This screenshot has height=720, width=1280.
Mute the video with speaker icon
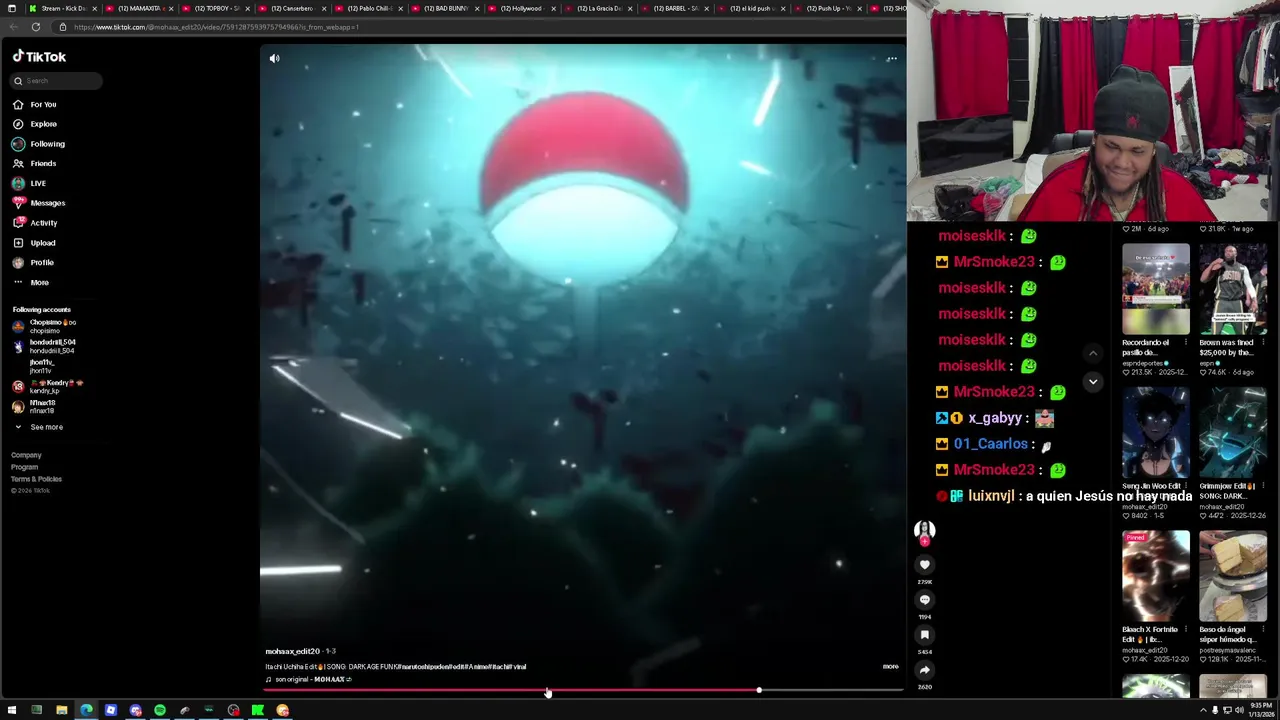tap(274, 58)
